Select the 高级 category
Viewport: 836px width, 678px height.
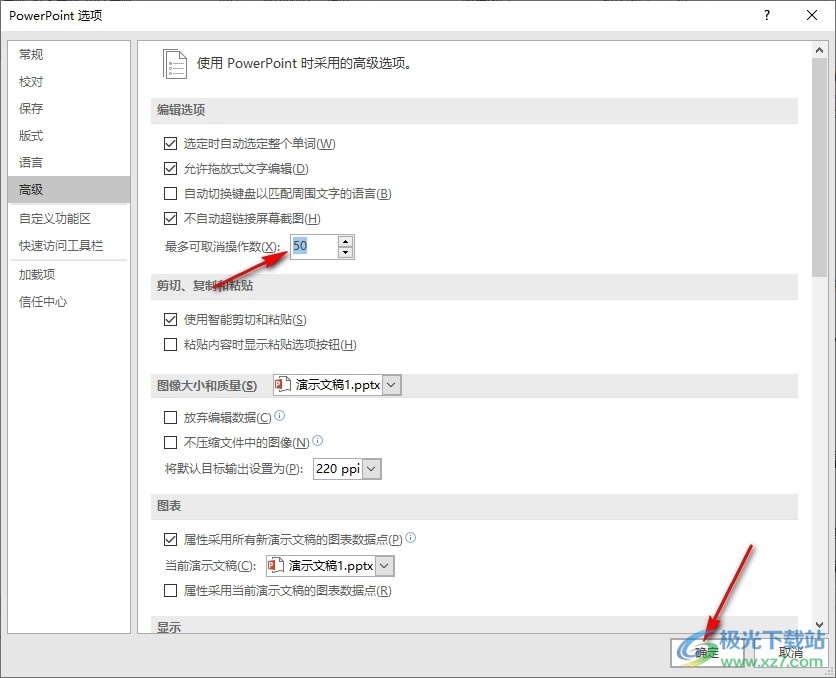click(69, 189)
